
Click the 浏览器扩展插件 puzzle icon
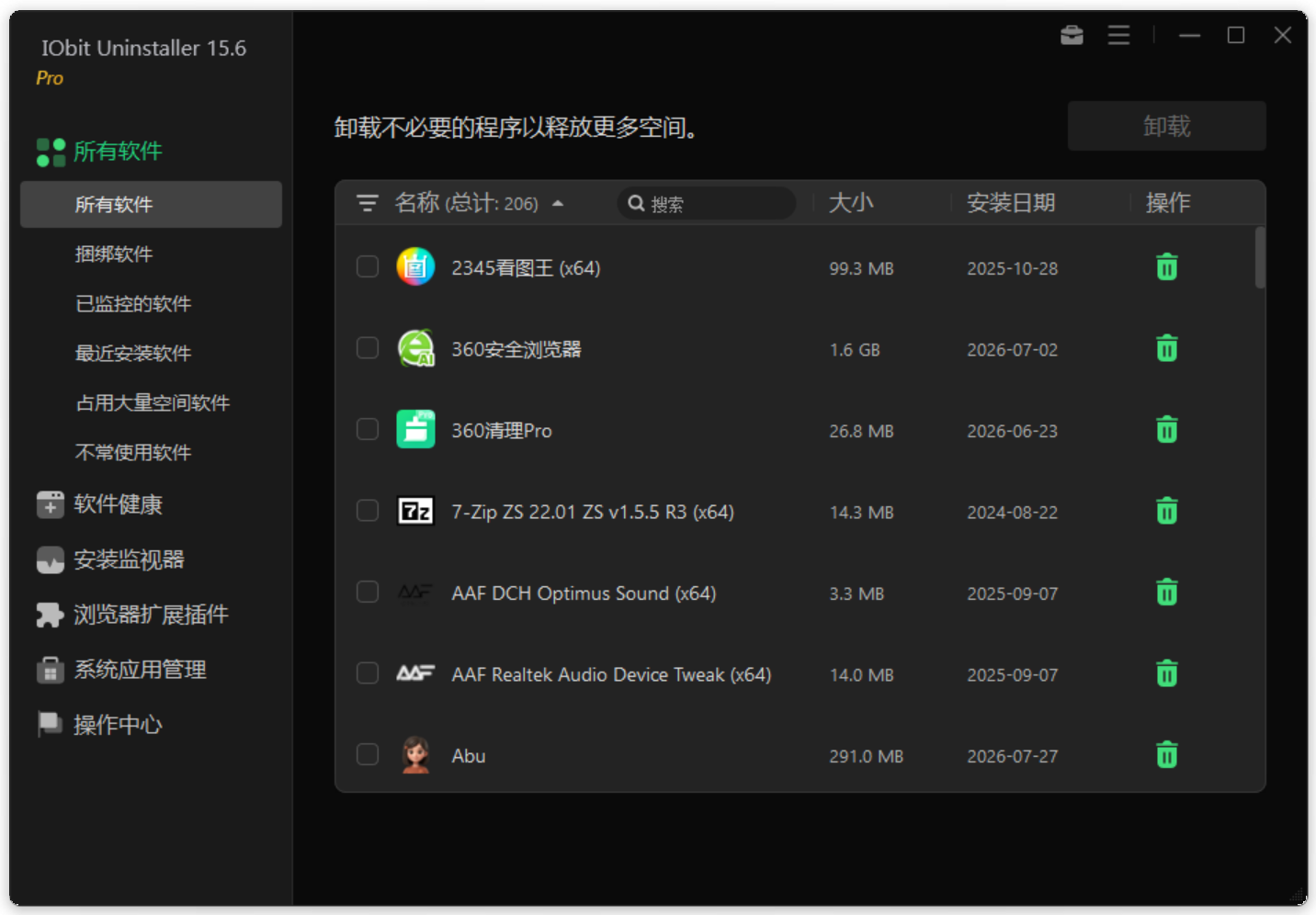[51, 615]
